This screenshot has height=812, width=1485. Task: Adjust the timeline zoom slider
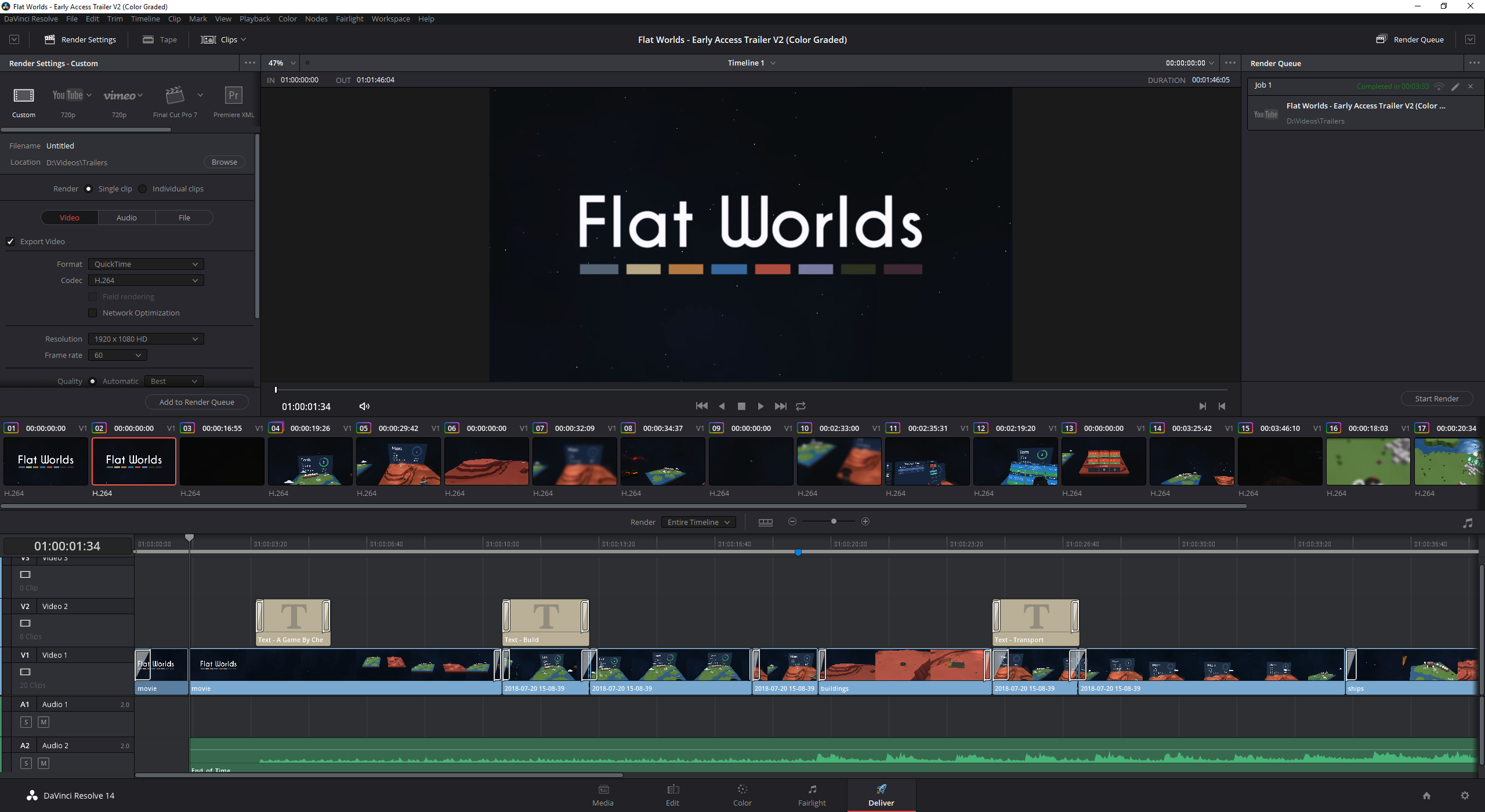[x=833, y=521]
